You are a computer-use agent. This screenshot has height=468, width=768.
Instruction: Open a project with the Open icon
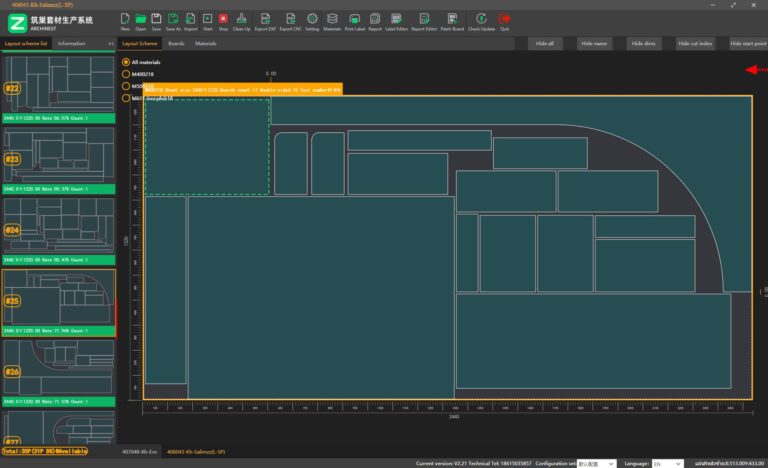141,19
